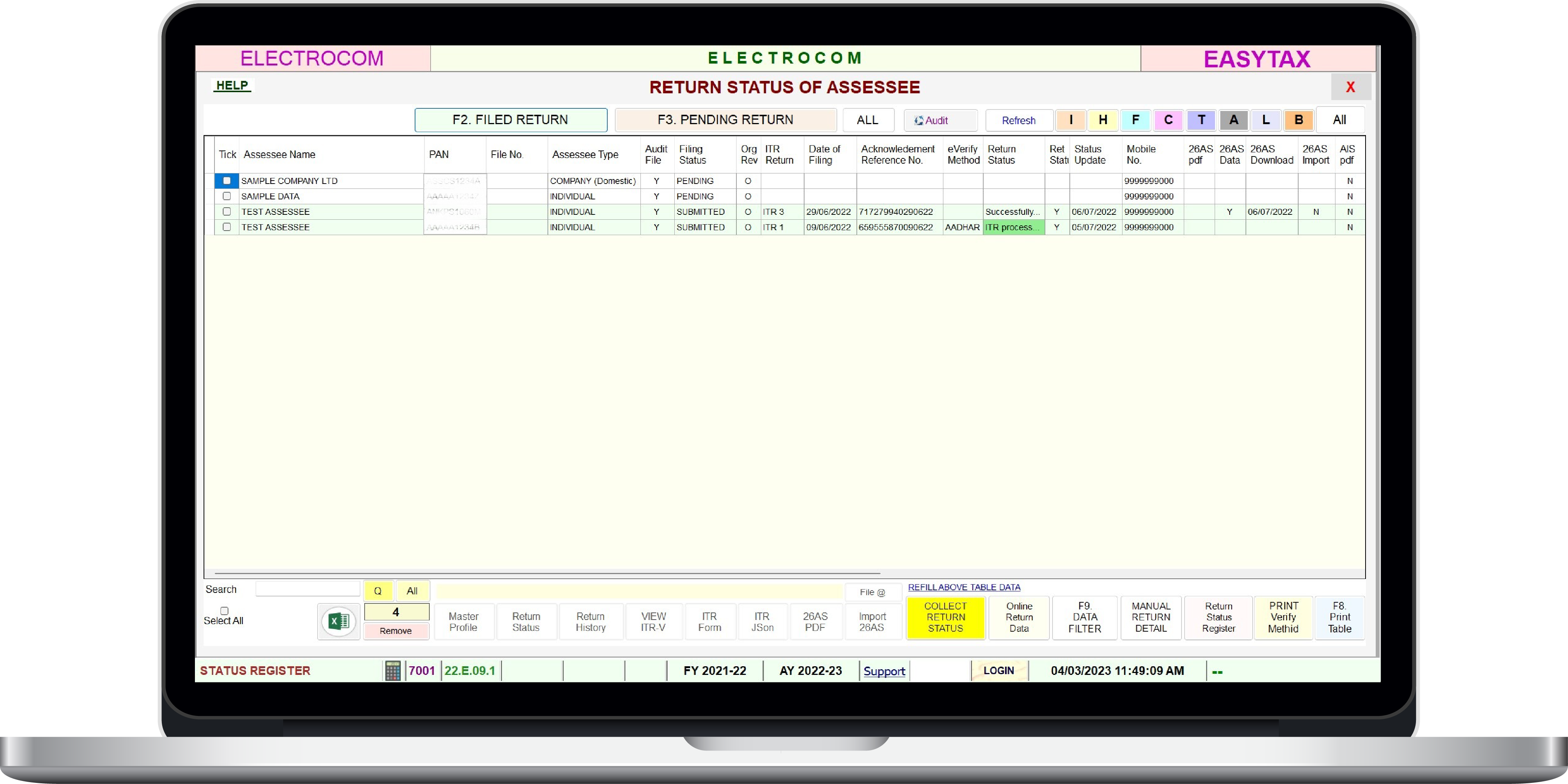Screen dimensions: 1568x784
Task: Click Online Return Data button
Action: click(x=1019, y=617)
